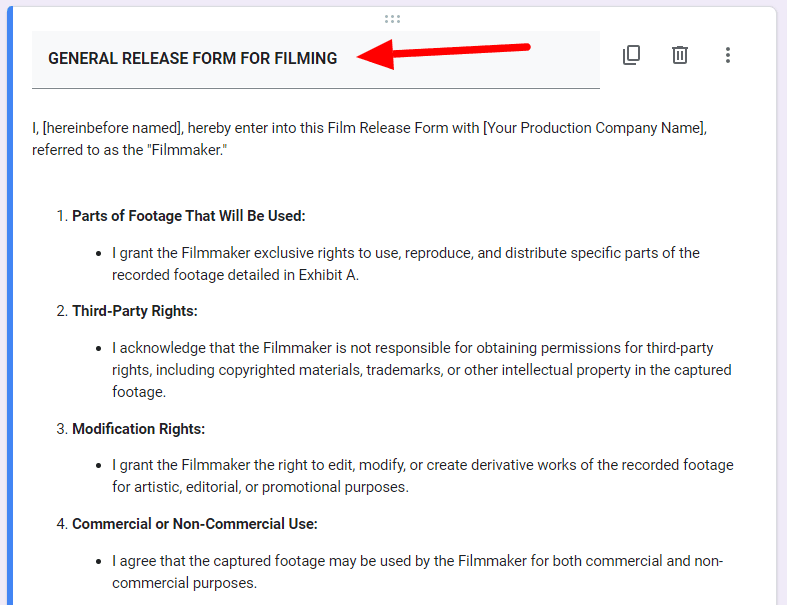Click the duplicate item copy icon

point(631,55)
